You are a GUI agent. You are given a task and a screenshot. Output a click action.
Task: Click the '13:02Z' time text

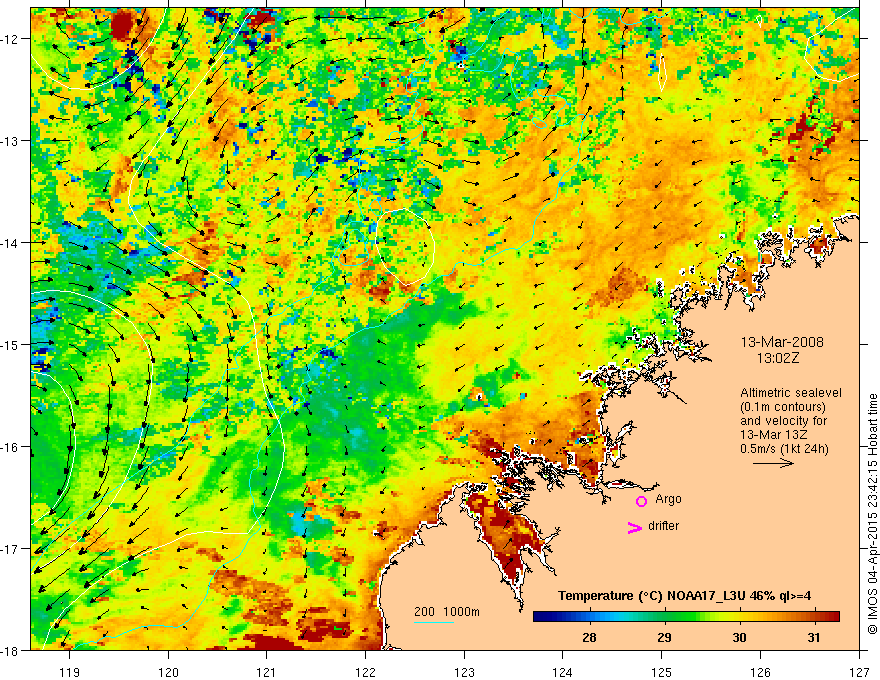click(778, 358)
